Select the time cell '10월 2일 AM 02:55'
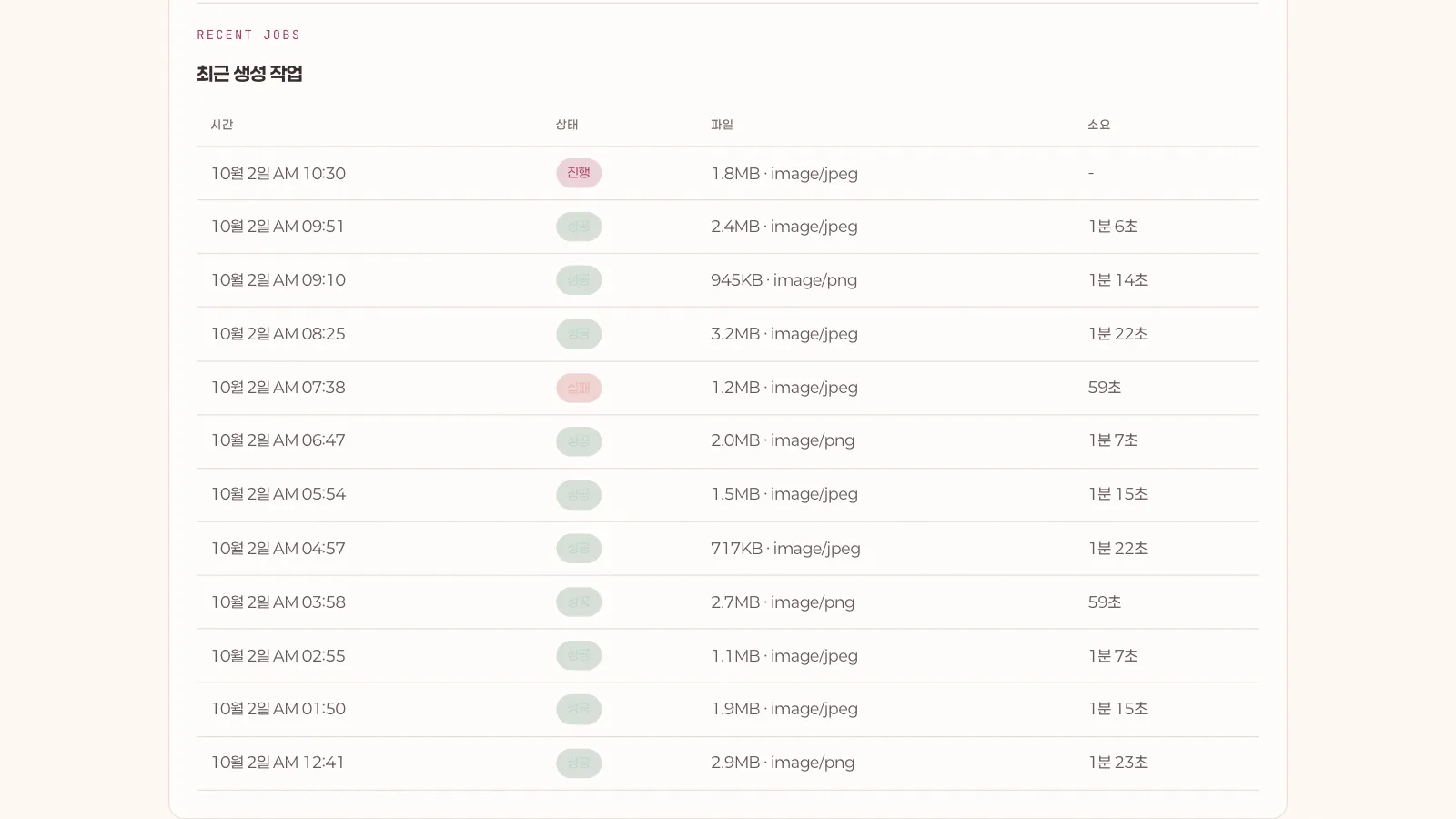Viewport: 1456px width, 819px height. tap(278, 656)
